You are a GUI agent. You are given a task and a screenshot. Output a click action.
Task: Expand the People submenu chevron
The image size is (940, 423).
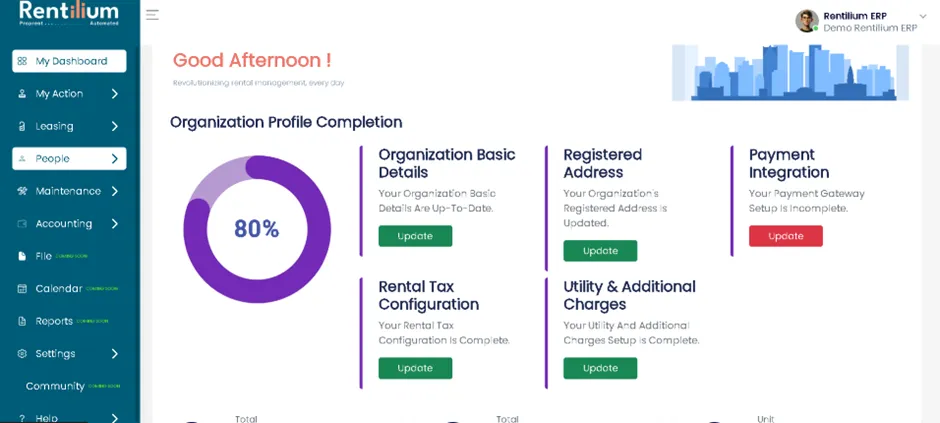[115, 159]
